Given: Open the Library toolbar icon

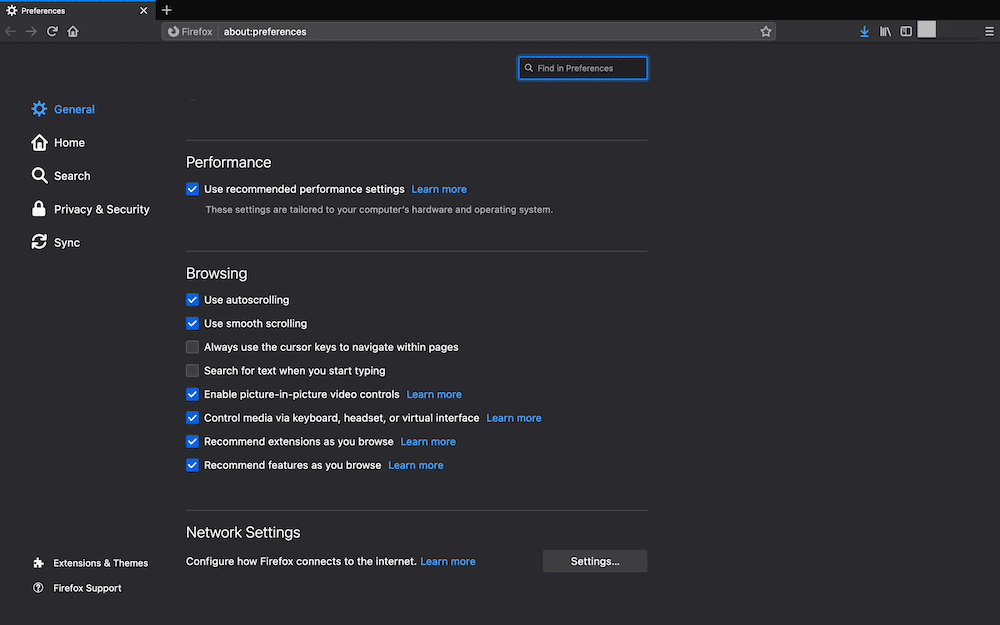Looking at the screenshot, I should [885, 31].
